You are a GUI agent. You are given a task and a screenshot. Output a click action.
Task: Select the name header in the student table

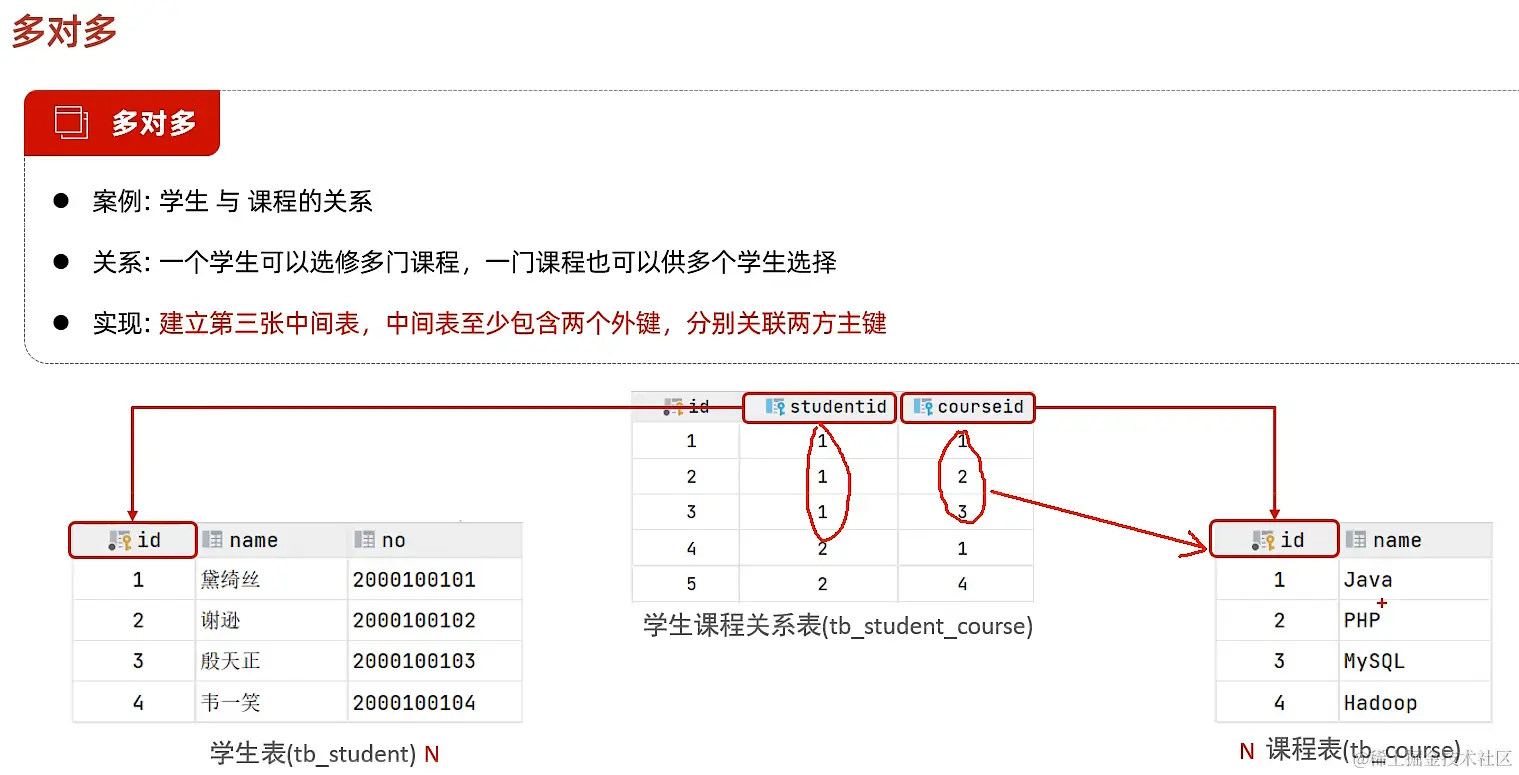[x=272, y=540]
